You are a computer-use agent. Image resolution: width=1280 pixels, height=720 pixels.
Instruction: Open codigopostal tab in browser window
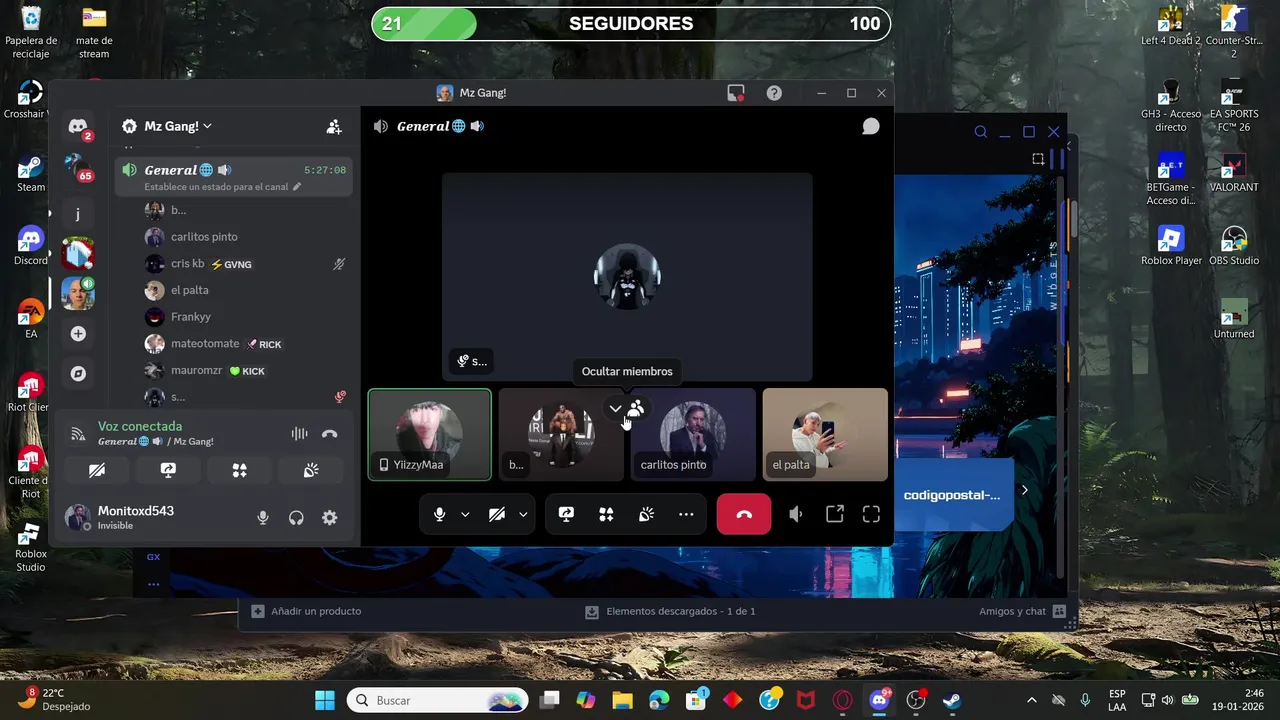(x=953, y=494)
